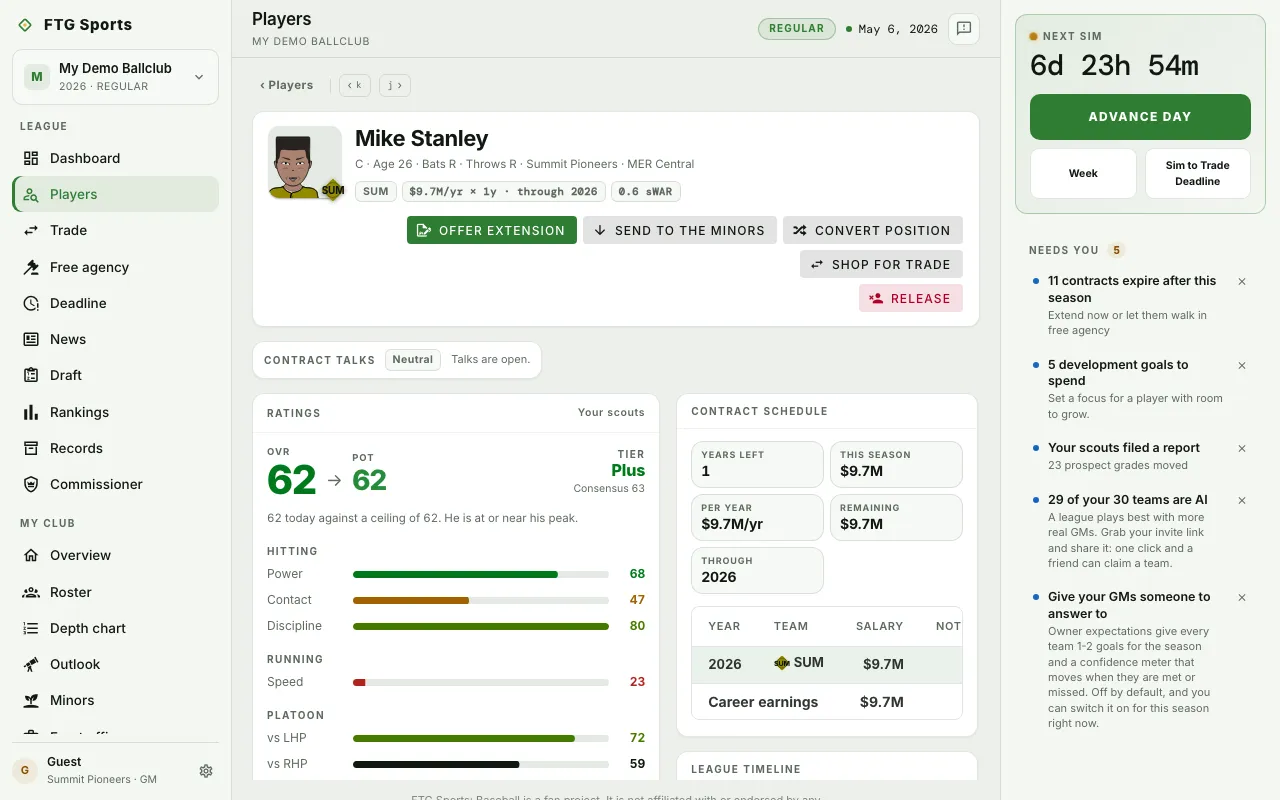The width and height of the screenshot is (1280, 800).
Task: Click the Advance Day button
Action: coord(1140,116)
